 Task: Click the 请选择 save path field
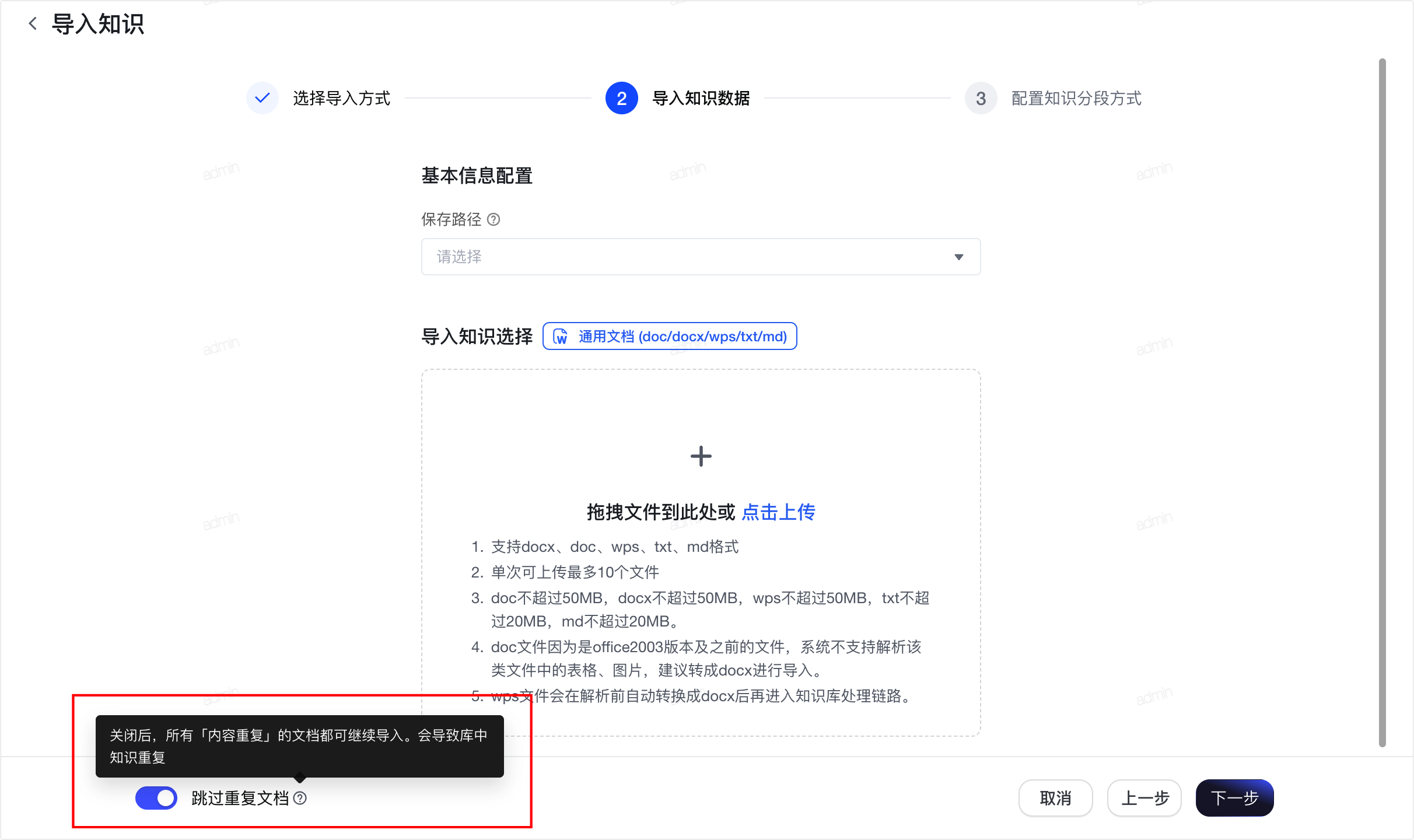[x=701, y=257]
